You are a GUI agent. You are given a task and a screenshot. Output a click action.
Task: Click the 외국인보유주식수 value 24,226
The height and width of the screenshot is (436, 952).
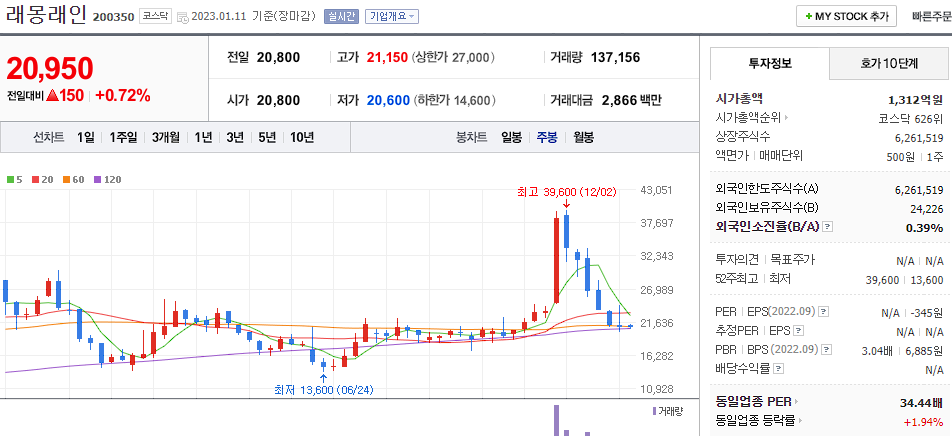926,209
